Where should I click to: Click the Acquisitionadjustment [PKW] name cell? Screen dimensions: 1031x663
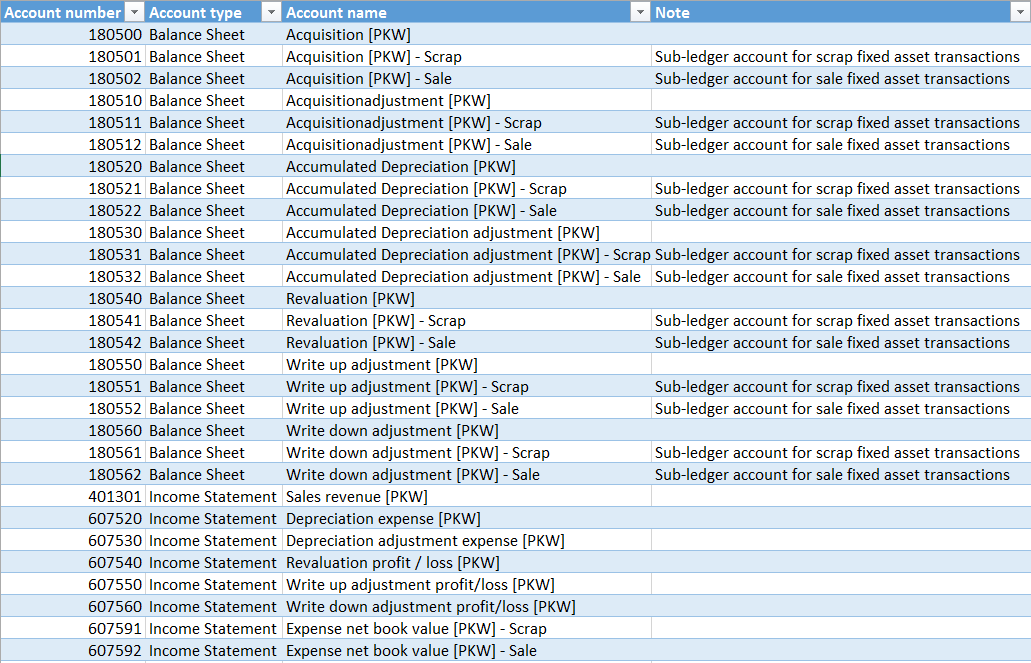coord(388,101)
